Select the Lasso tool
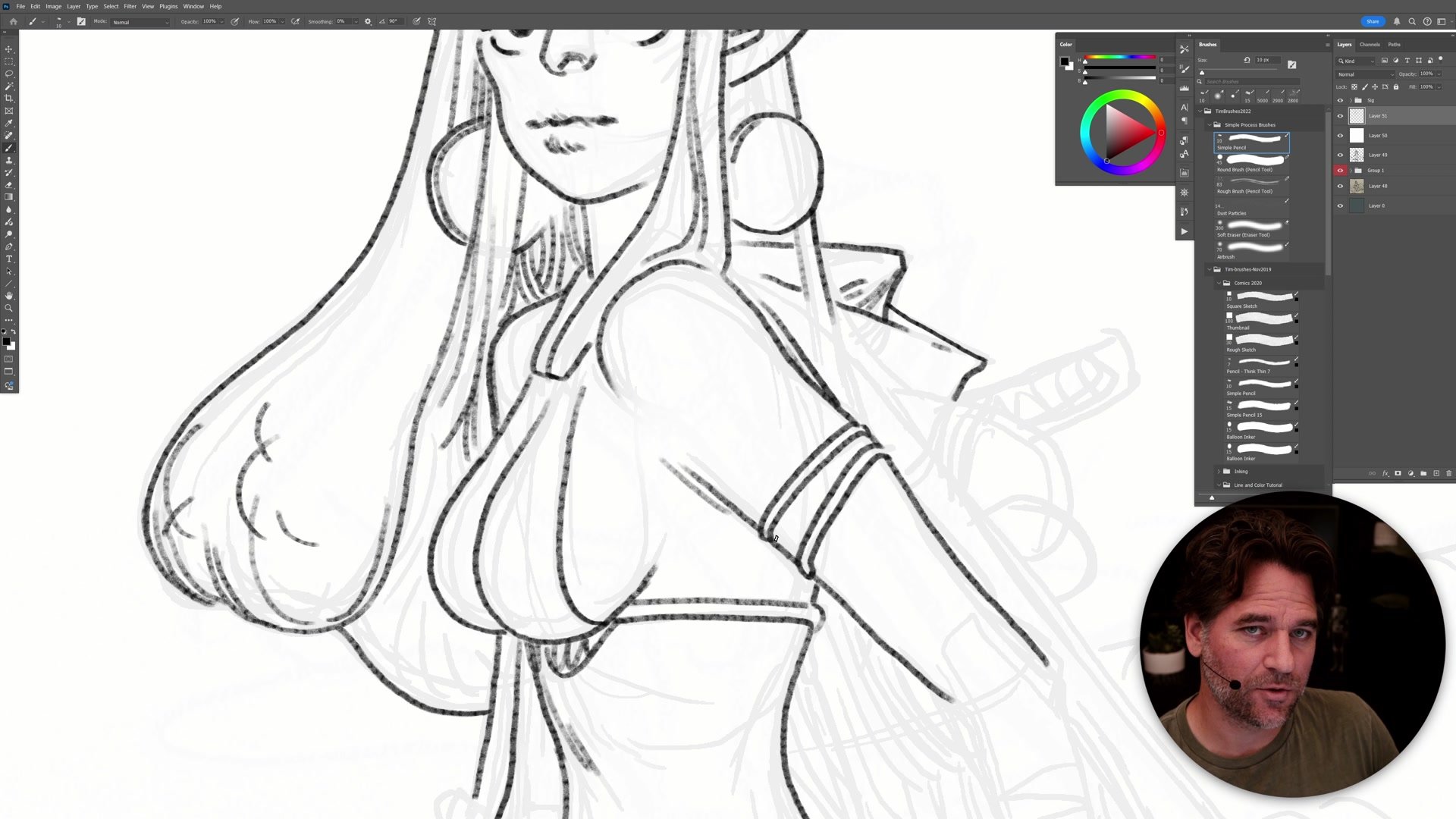 9,74
